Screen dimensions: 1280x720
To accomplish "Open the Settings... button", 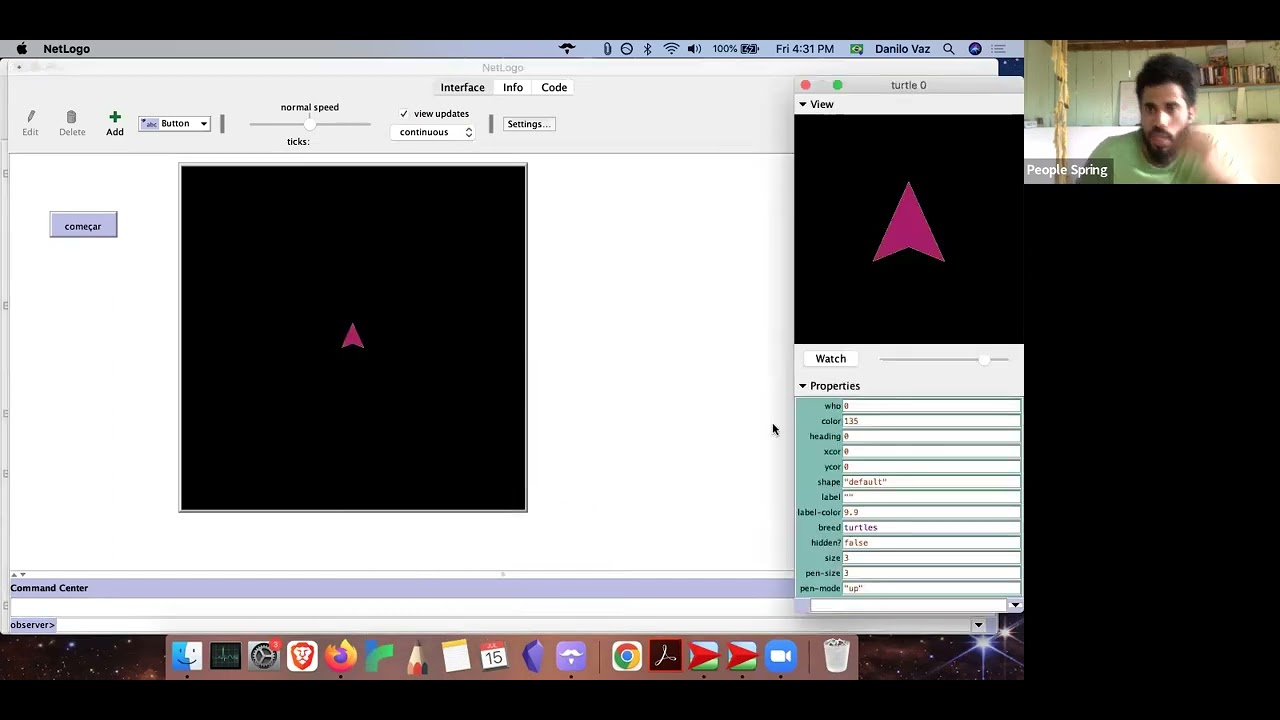I will [x=529, y=124].
